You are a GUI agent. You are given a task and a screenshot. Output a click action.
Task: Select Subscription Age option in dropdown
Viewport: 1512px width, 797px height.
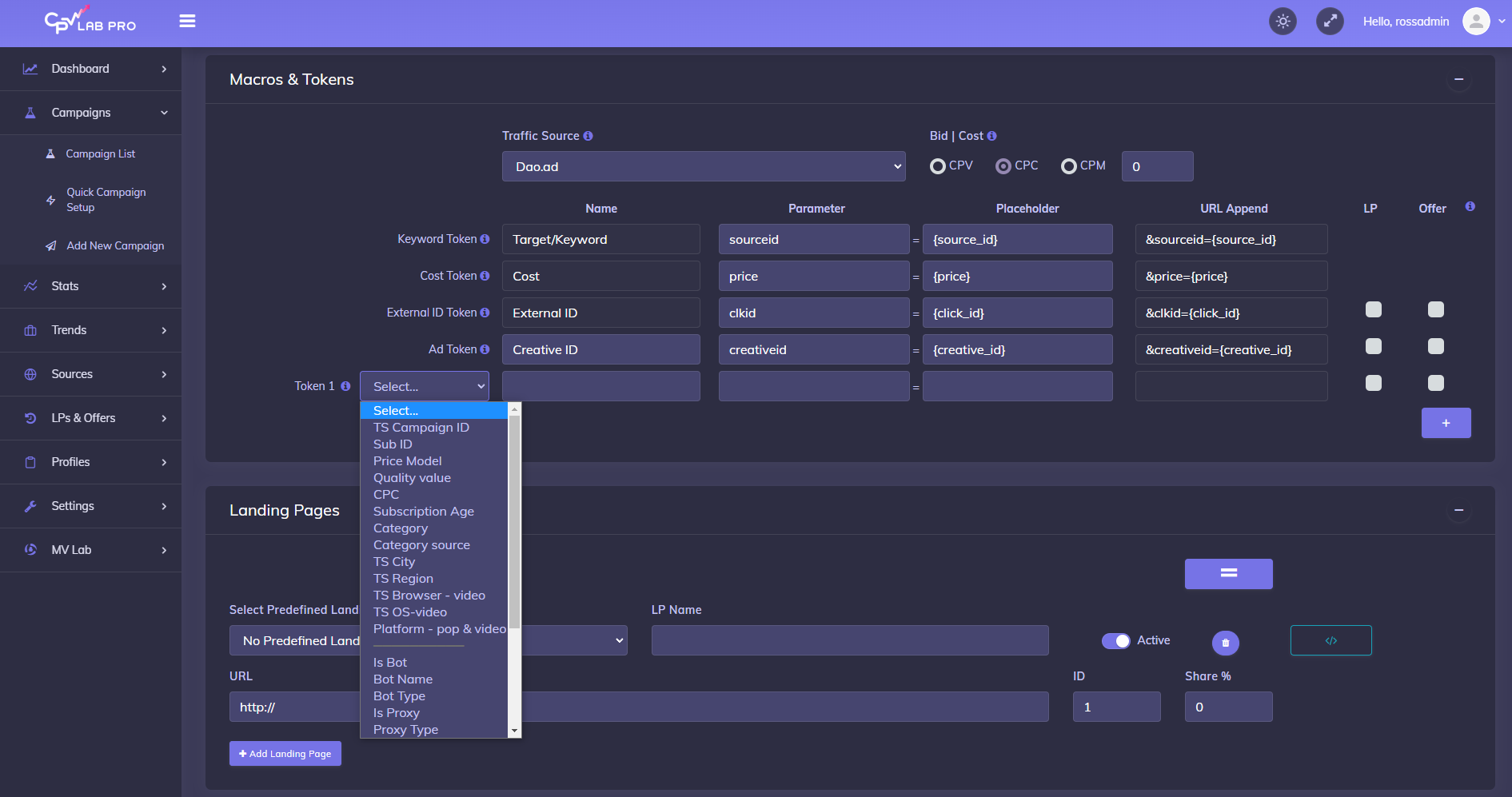point(424,512)
